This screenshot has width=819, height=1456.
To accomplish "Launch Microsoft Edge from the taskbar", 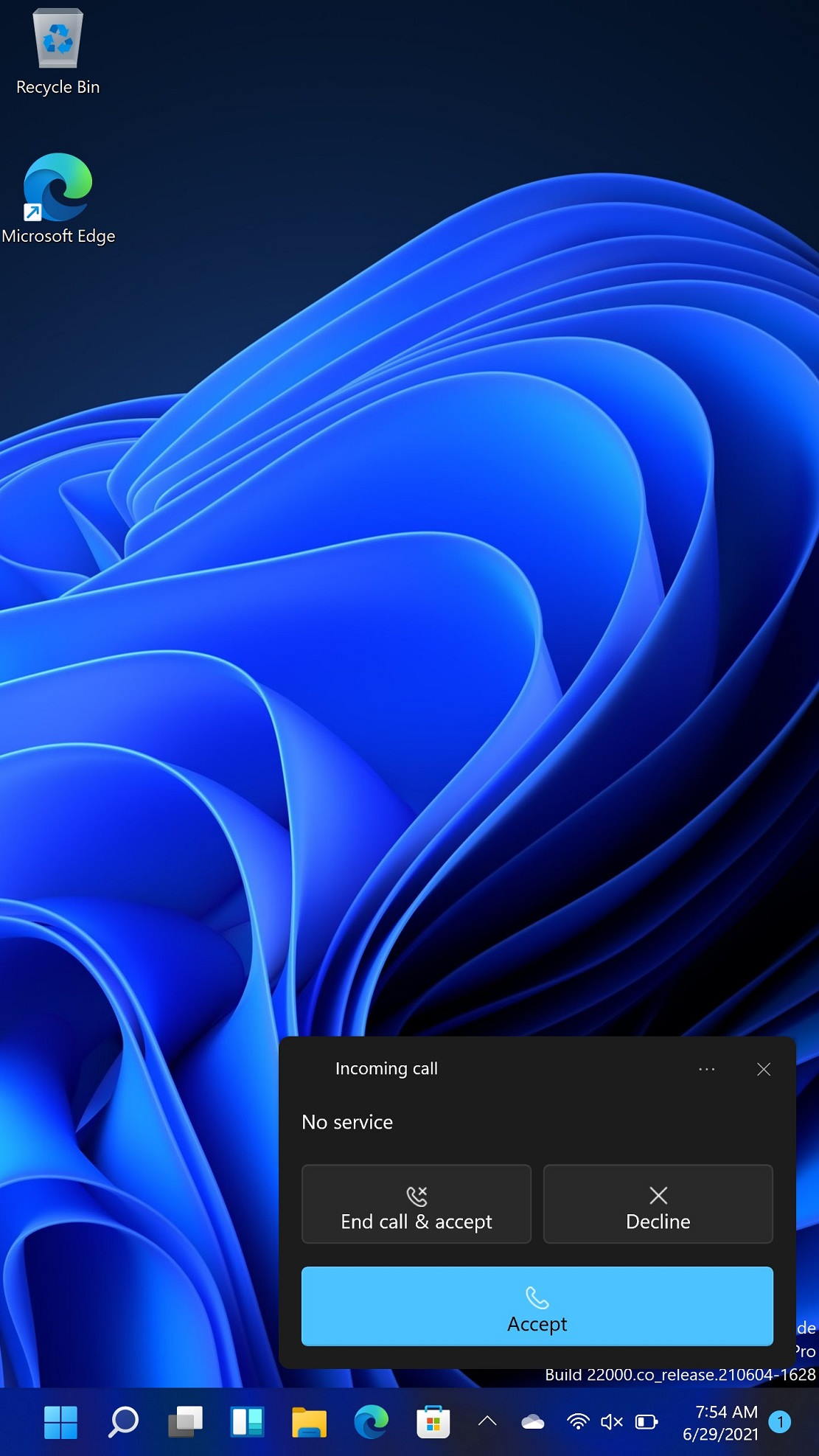I will click(371, 1421).
